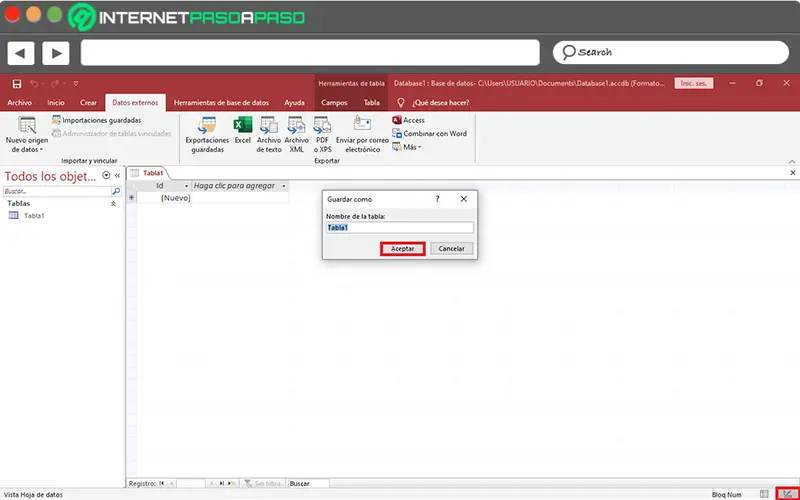Viewport: 800px width, 500px height.
Task: Open Herramientas de base de datos tab
Action: (221, 103)
